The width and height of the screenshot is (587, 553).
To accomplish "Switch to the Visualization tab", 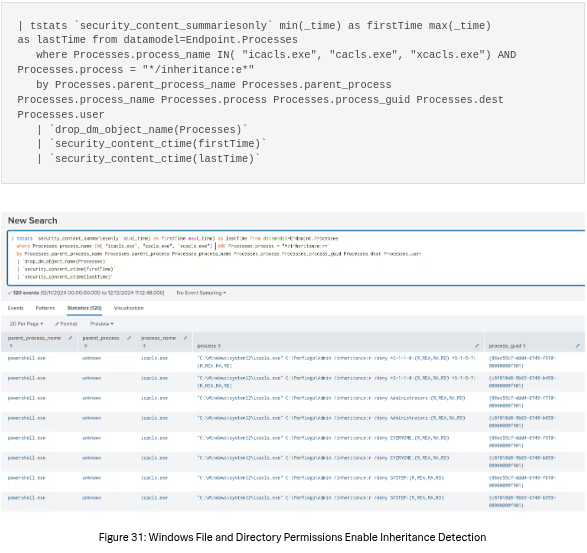I will pos(129,308).
